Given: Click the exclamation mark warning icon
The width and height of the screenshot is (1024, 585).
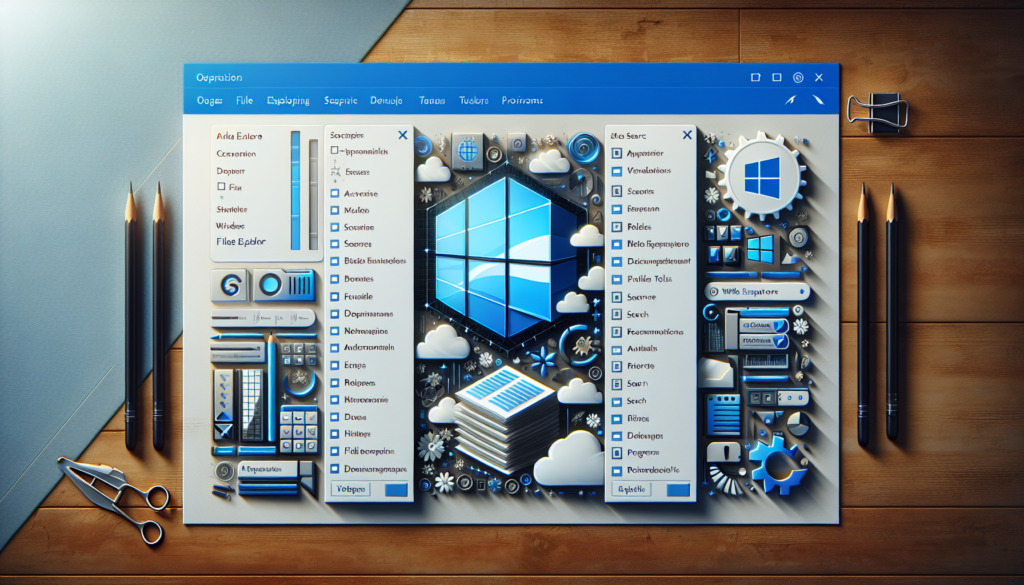Looking at the screenshot, I should [x=724, y=452].
